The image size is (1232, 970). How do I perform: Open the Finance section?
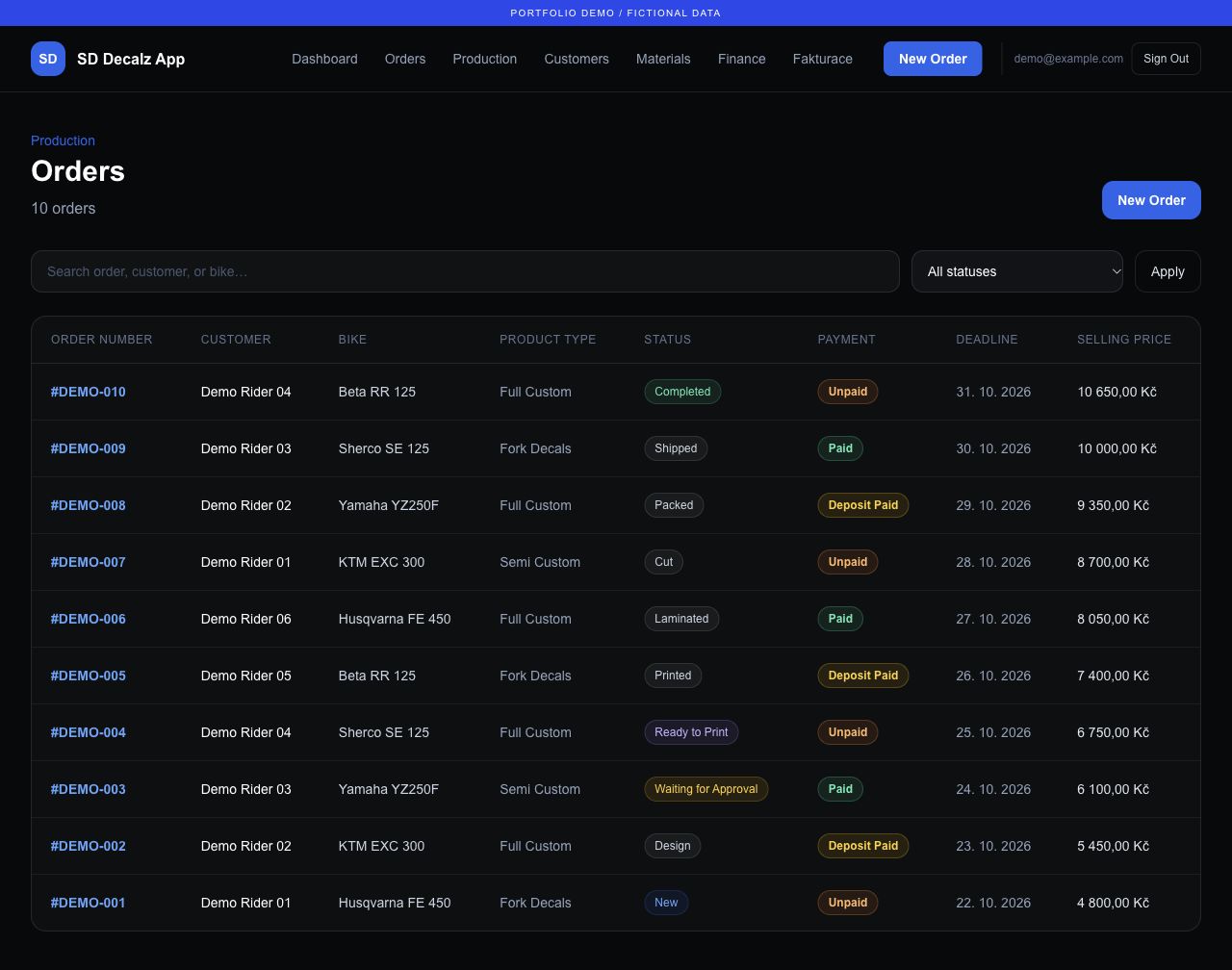[742, 59]
